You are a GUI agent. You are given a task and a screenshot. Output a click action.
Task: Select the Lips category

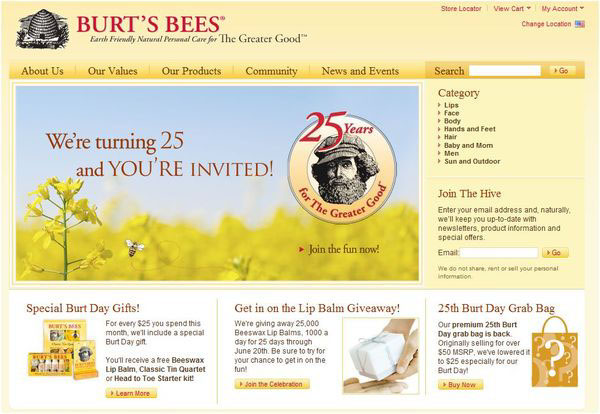coord(451,105)
